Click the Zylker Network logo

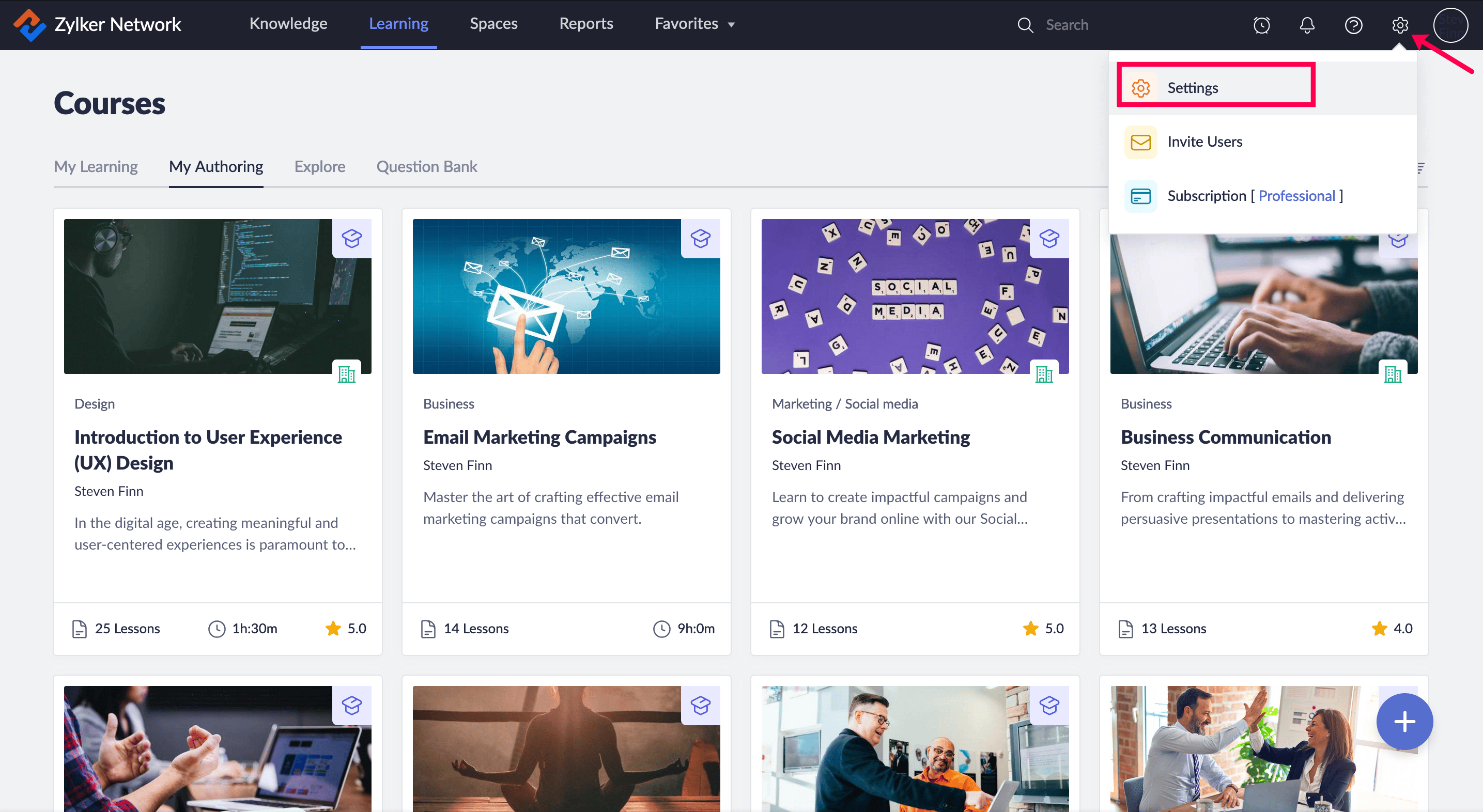point(29,25)
